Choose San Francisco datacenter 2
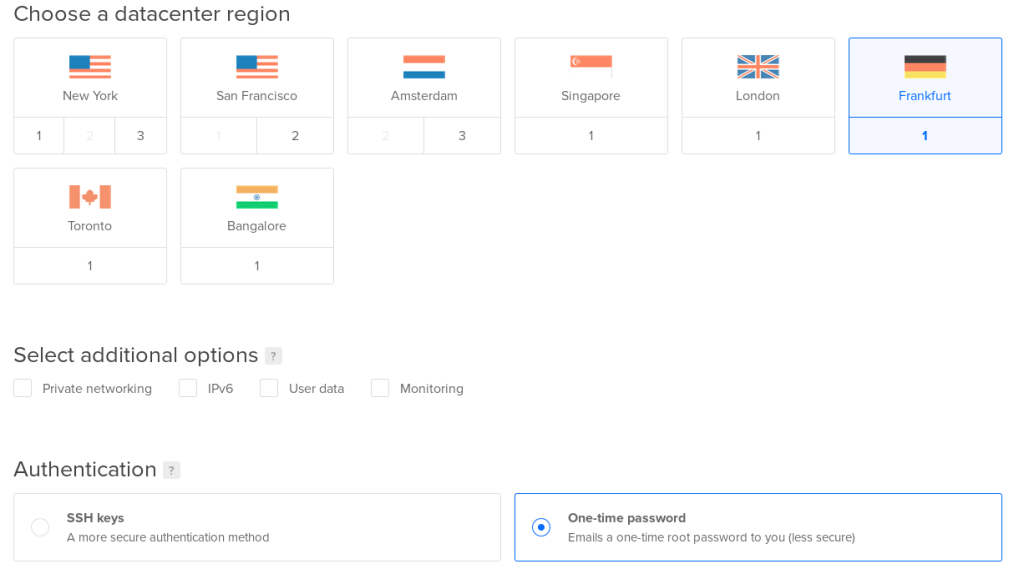 295,136
